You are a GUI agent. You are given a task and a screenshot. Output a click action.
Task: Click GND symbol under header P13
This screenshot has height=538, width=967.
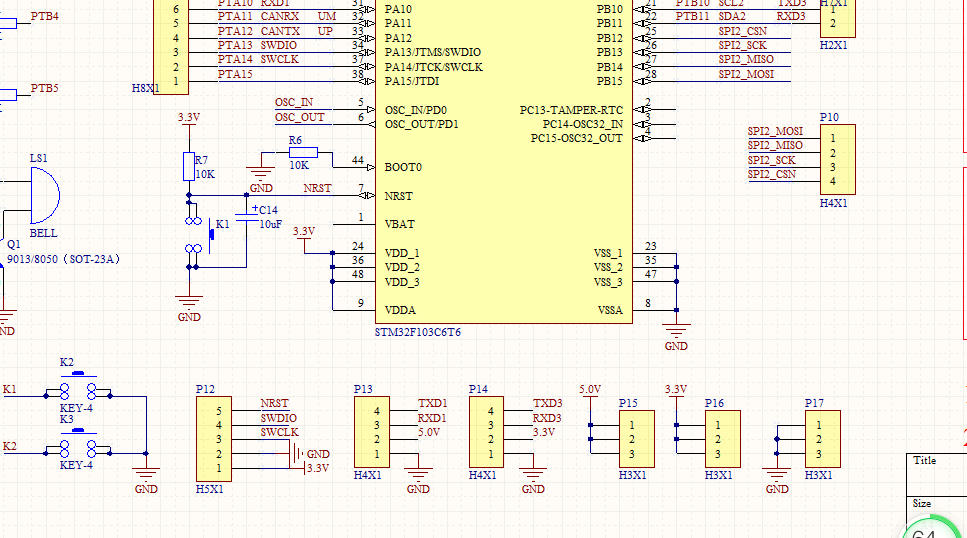point(418,480)
